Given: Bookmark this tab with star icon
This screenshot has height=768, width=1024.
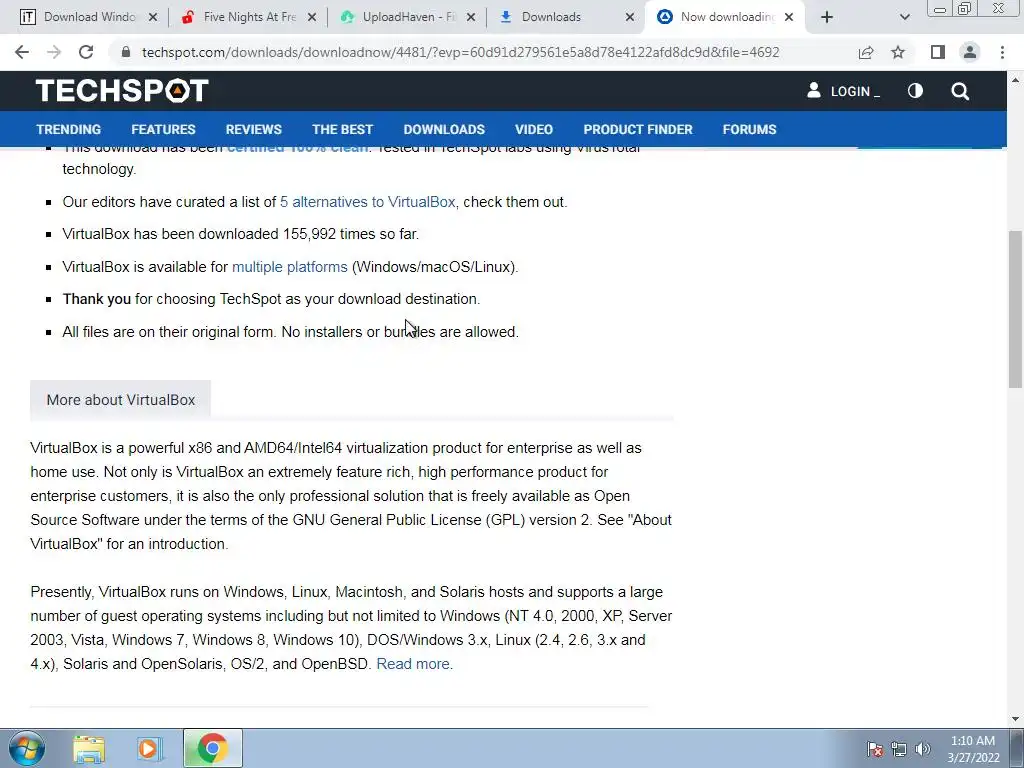Looking at the screenshot, I should (x=898, y=52).
